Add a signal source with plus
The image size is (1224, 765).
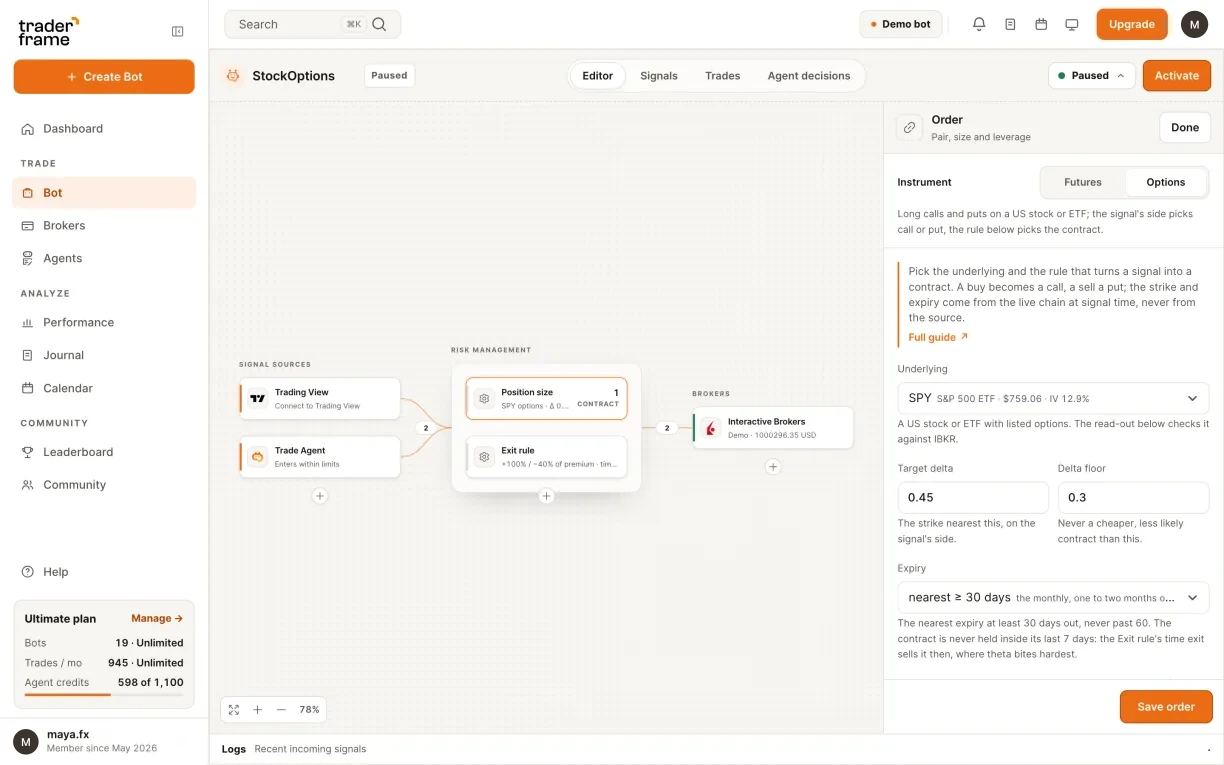tap(319, 495)
